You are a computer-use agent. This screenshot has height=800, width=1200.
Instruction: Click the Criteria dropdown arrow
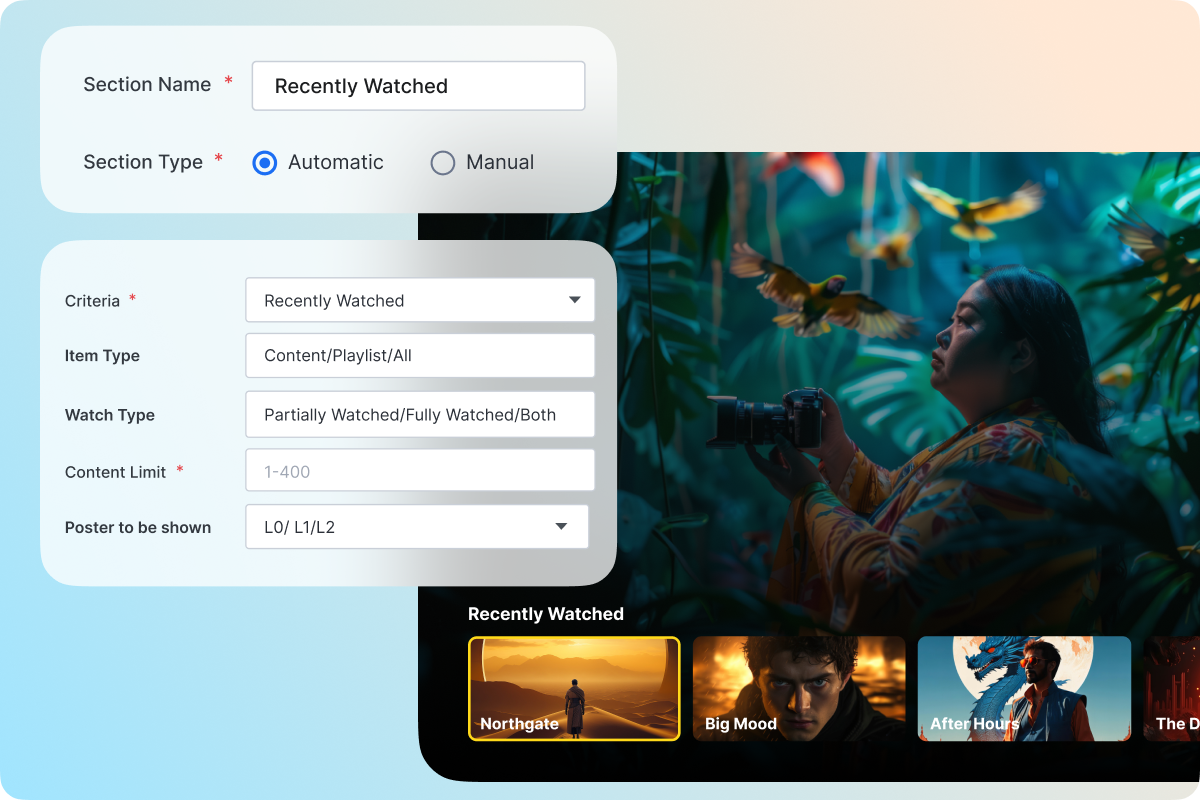point(574,300)
